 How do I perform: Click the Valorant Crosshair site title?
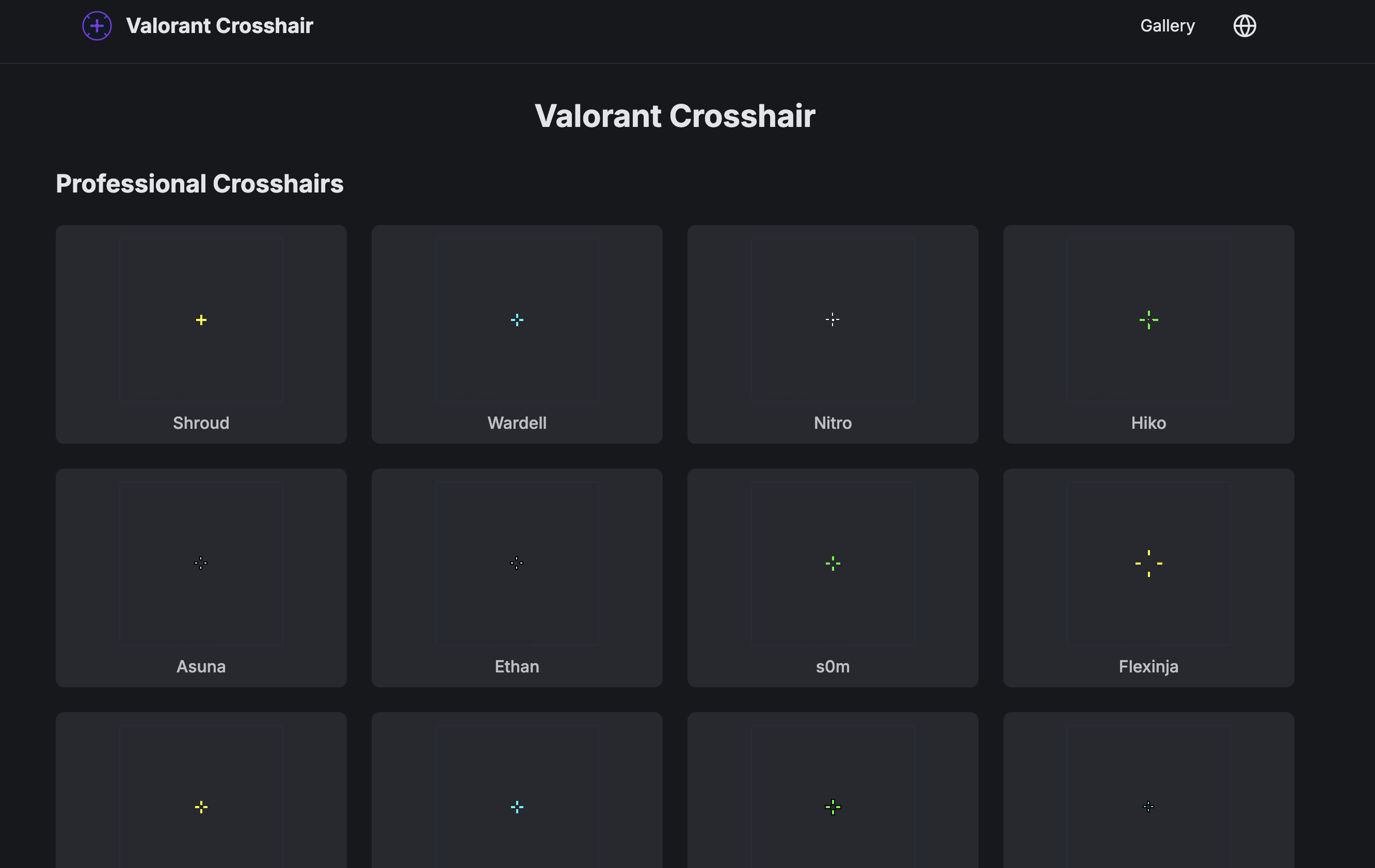pyautogui.click(x=219, y=26)
